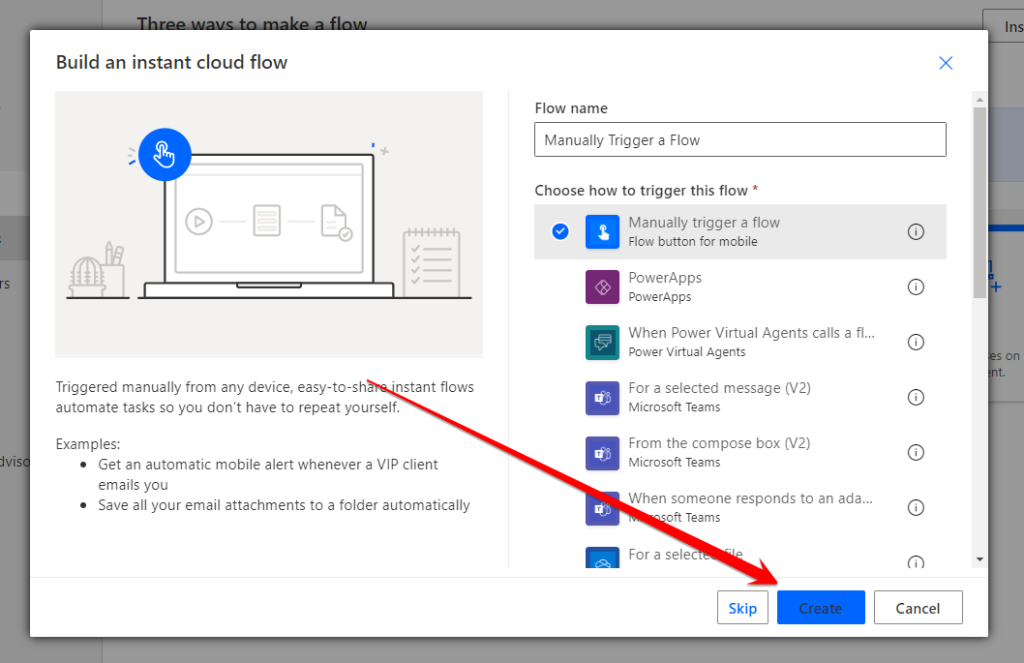This screenshot has width=1024, height=663.
Task: Click Teams icon for From the compose box
Action: pos(602,453)
